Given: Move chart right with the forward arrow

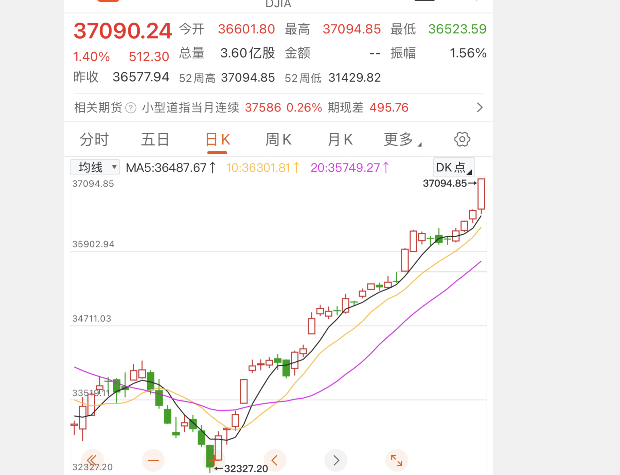Looking at the screenshot, I should tap(336, 460).
